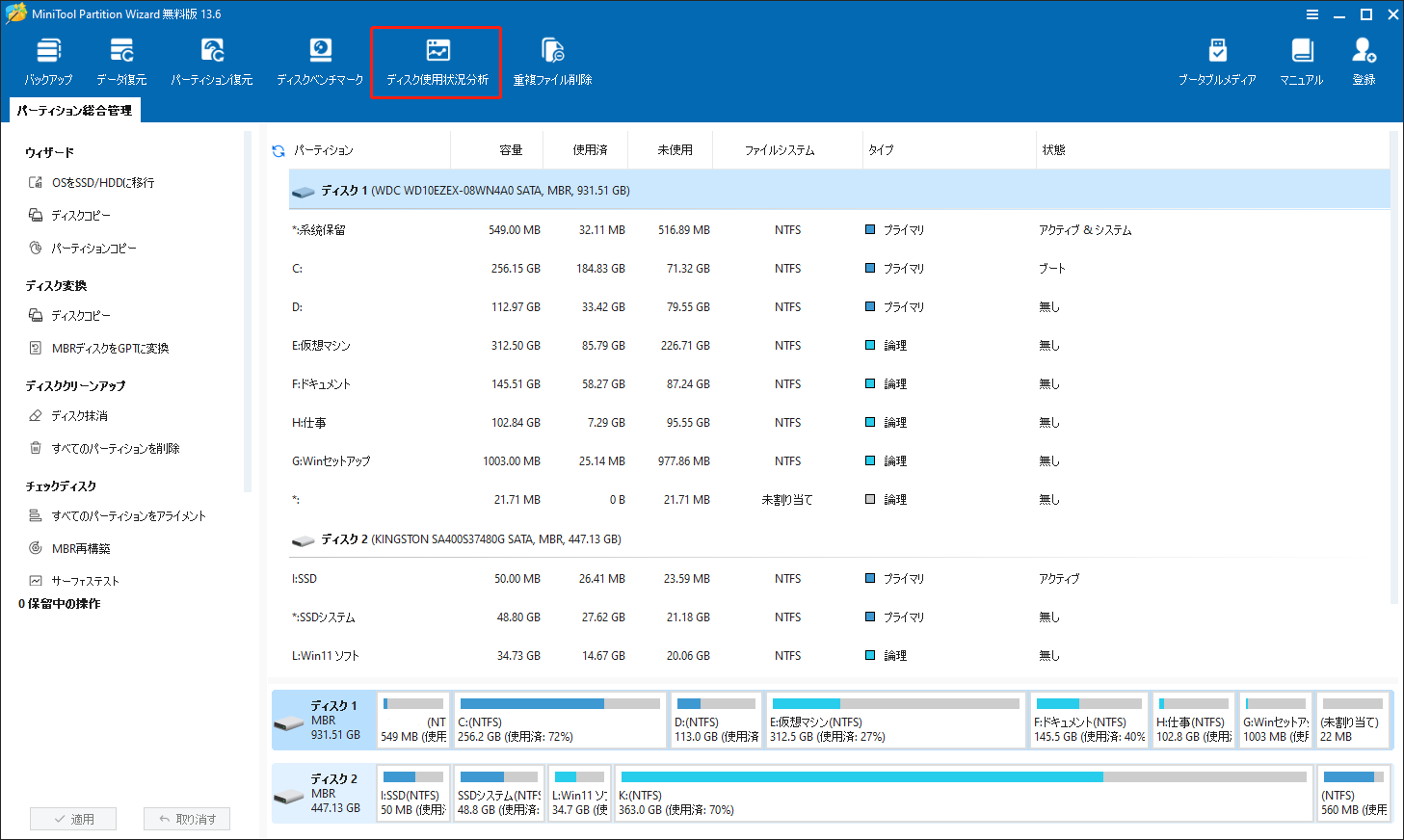Select H:仕事 block in disk map
This screenshot has width=1404, height=840.
[1194, 720]
